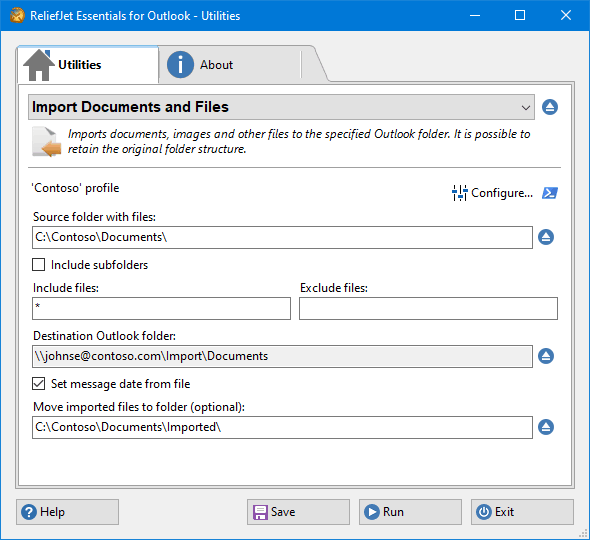Click the Exclude files input field
Image resolution: width=590 pixels, height=540 pixels.
click(428, 309)
